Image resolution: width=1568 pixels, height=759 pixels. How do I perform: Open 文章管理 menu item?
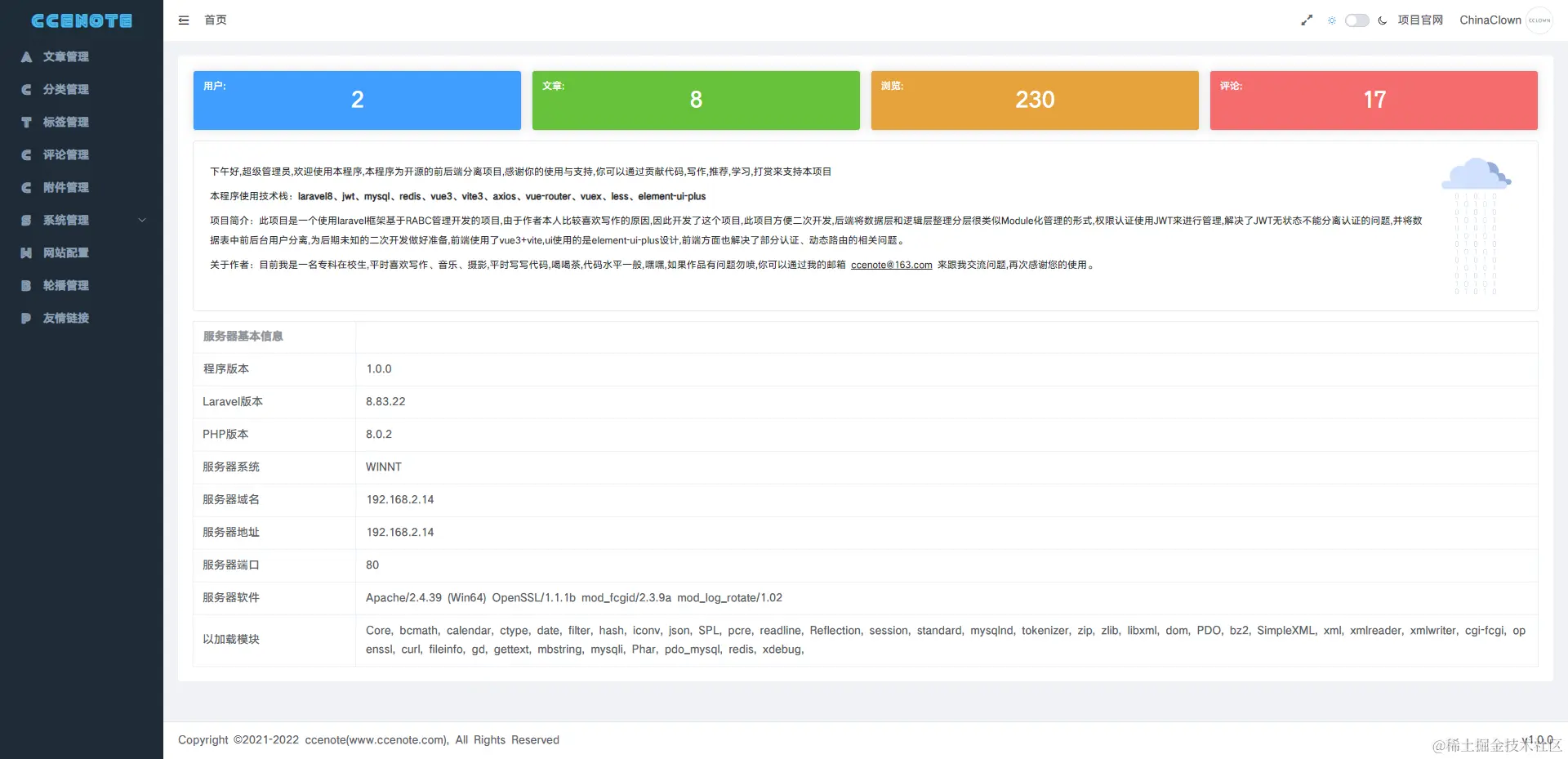82,56
